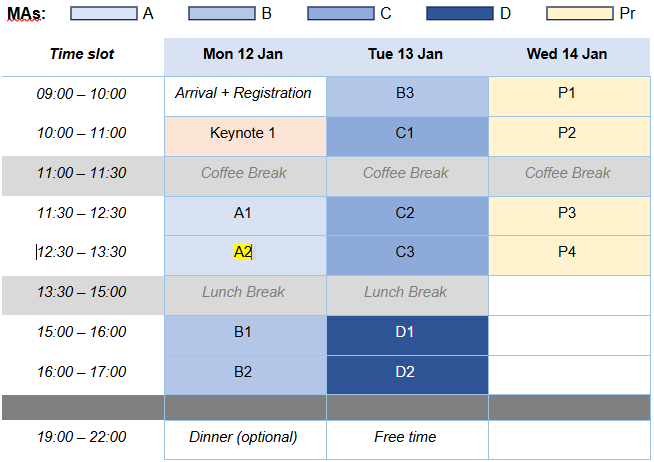The image size is (654, 462).
Task: Select the P4 session cell
Action: pyautogui.click(x=567, y=252)
